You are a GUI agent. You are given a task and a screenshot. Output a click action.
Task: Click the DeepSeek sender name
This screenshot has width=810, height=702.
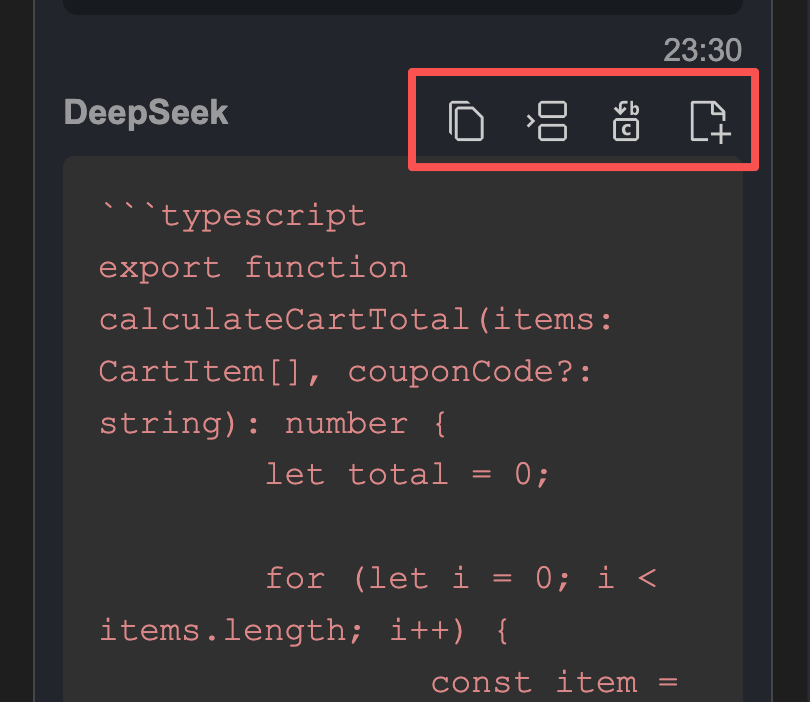tap(146, 112)
